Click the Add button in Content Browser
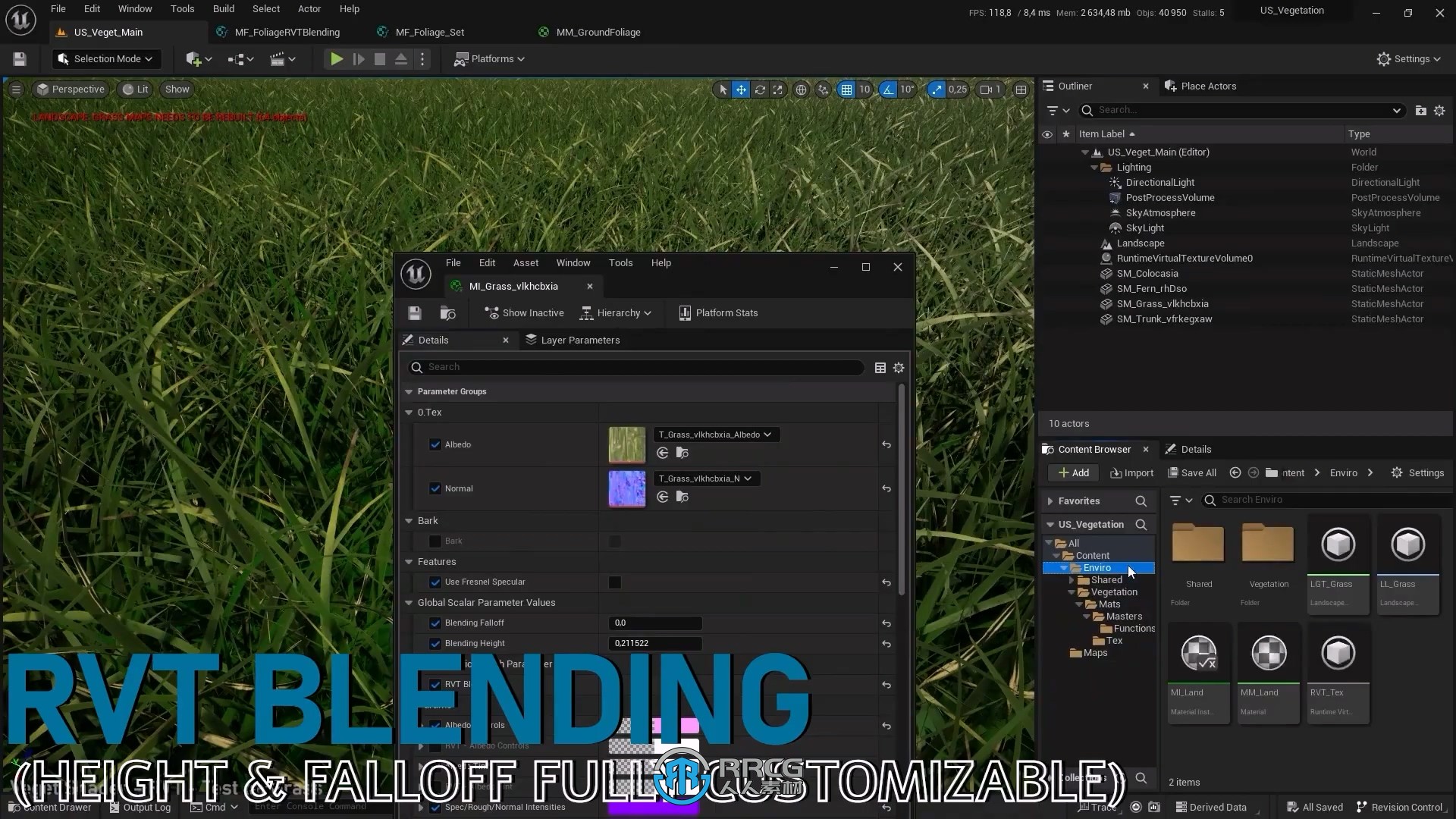The height and width of the screenshot is (819, 1456). (1074, 473)
